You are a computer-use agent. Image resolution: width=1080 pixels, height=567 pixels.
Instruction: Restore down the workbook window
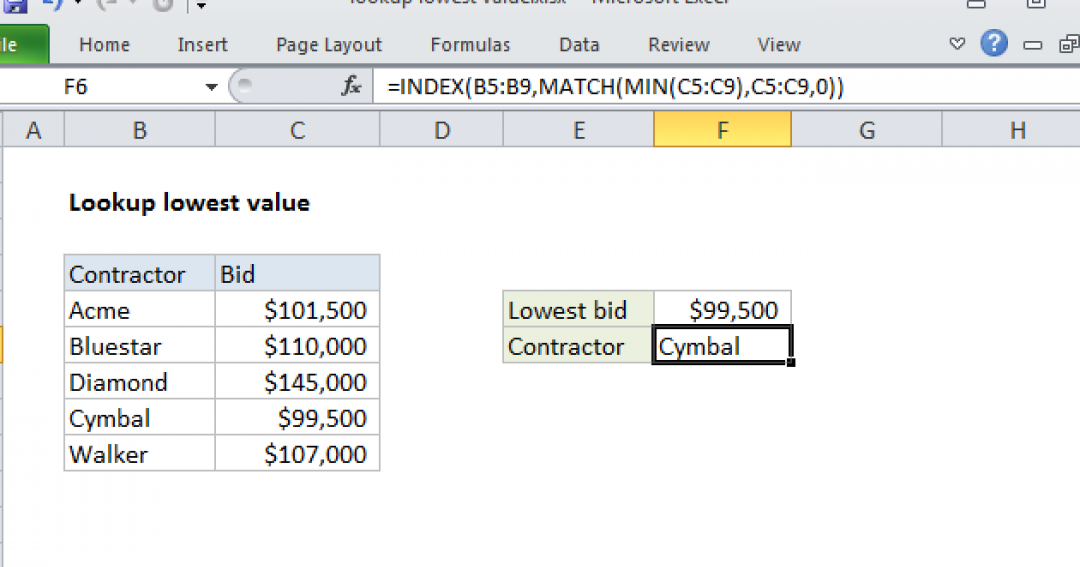1068,44
